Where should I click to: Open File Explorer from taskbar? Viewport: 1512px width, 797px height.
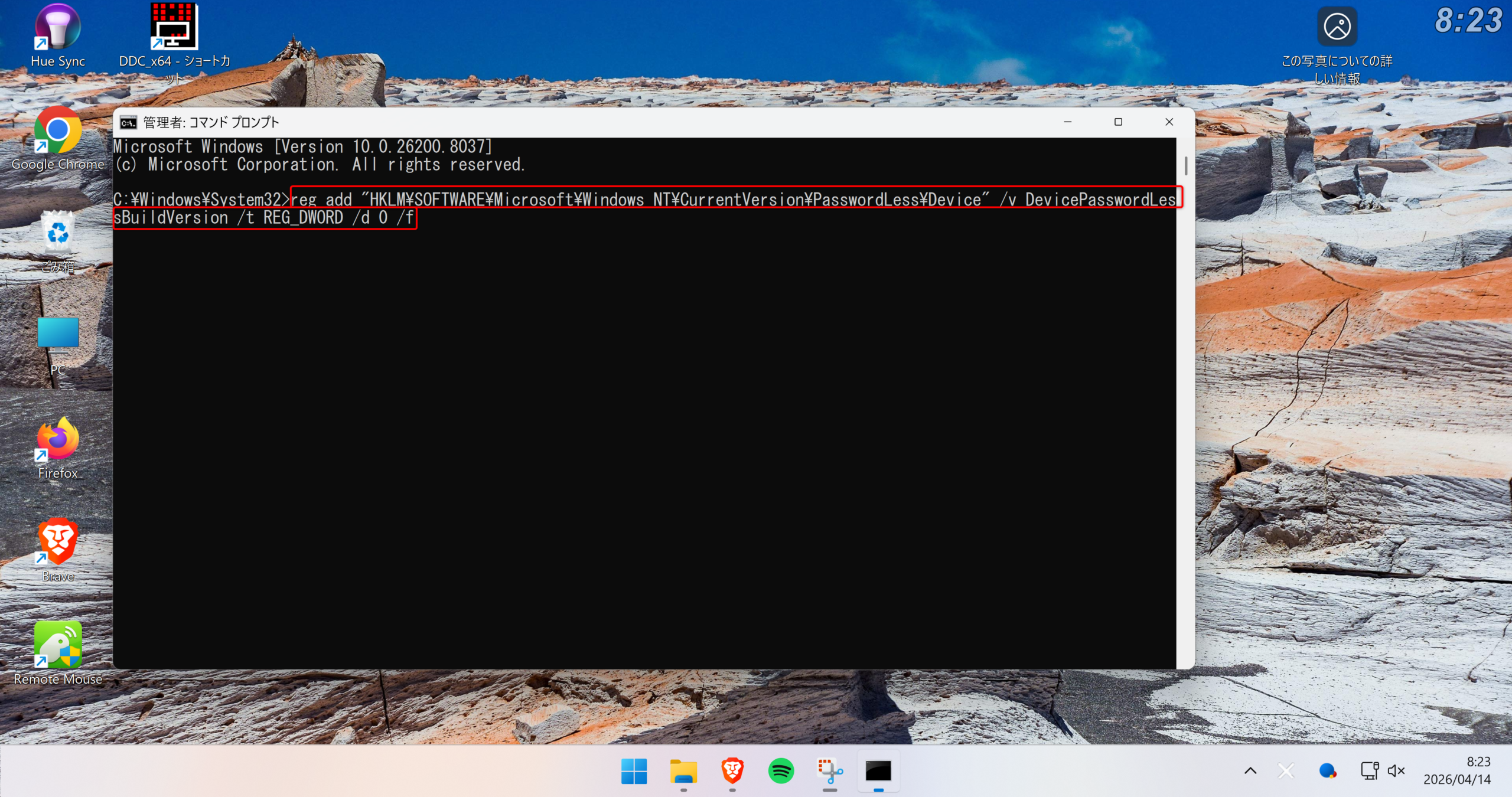pos(683,771)
